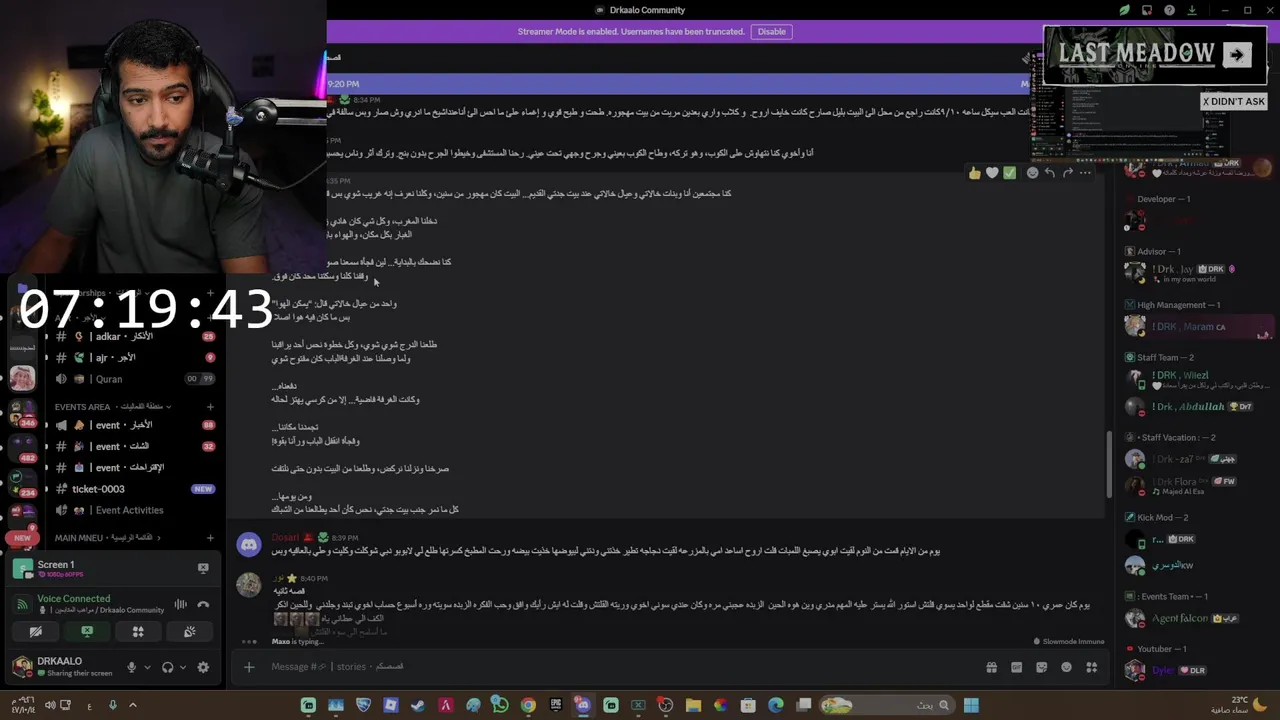Dismiss the promotion with X DIDN'T ASK
This screenshot has height=720, width=1280.
click(1233, 101)
